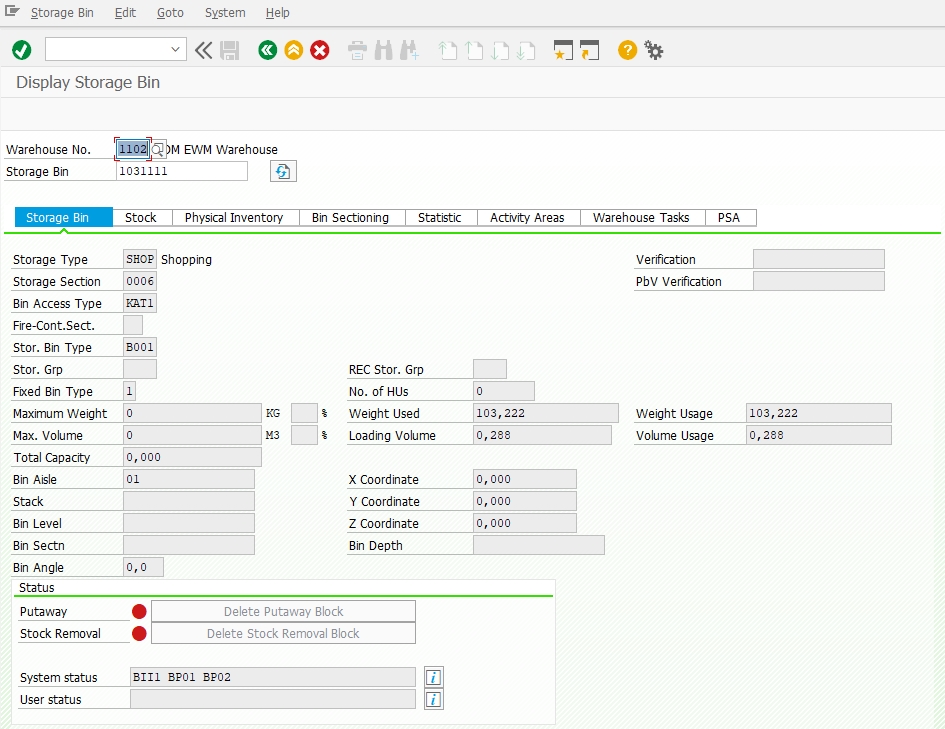The width and height of the screenshot is (945, 729).
Task: Click the User status info icon
Action: point(433,699)
